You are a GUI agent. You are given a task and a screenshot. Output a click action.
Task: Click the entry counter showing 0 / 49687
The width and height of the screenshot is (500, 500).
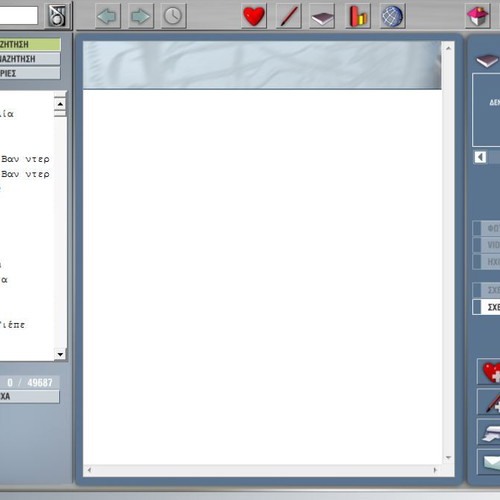pyautogui.click(x=29, y=382)
